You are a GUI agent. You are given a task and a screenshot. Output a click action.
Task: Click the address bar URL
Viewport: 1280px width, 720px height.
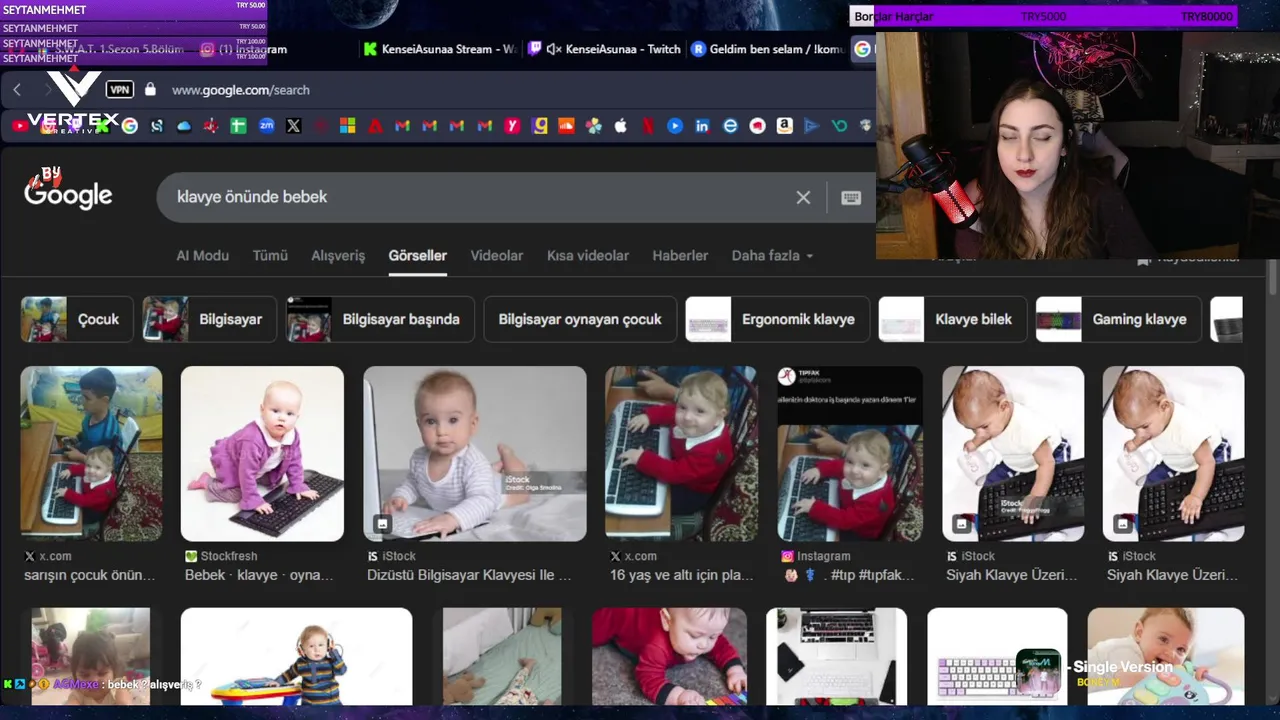(241, 90)
